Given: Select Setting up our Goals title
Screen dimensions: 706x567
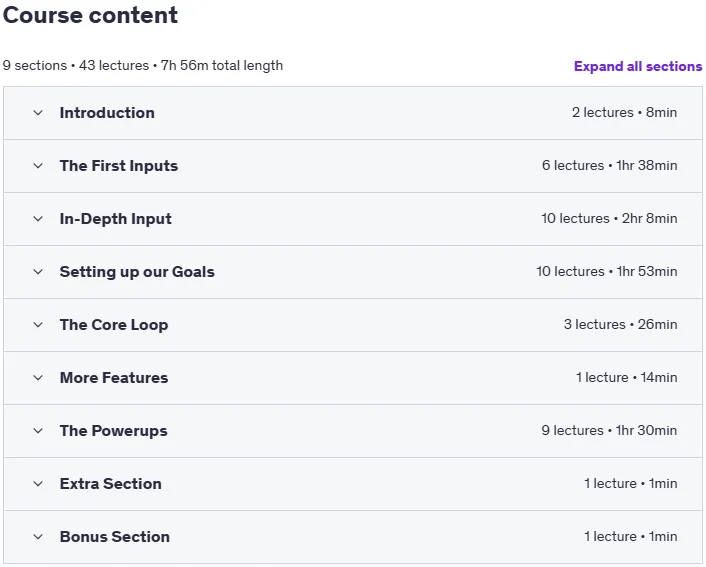Looking at the screenshot, I should [137, 272].
